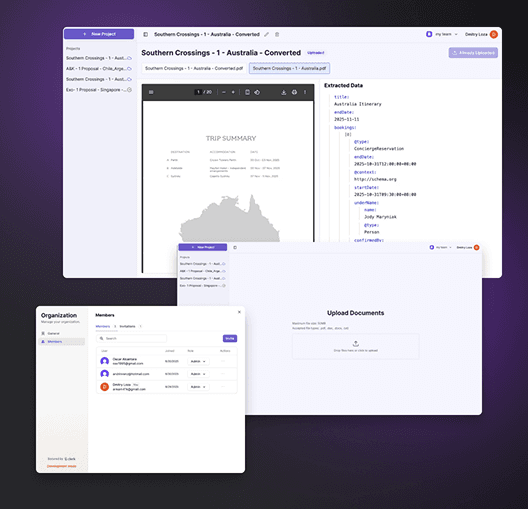This screenshot has height=509, width=528.
Task: Open Admin role dropdown for Dmitry Loza
Action: coord(198,387)
